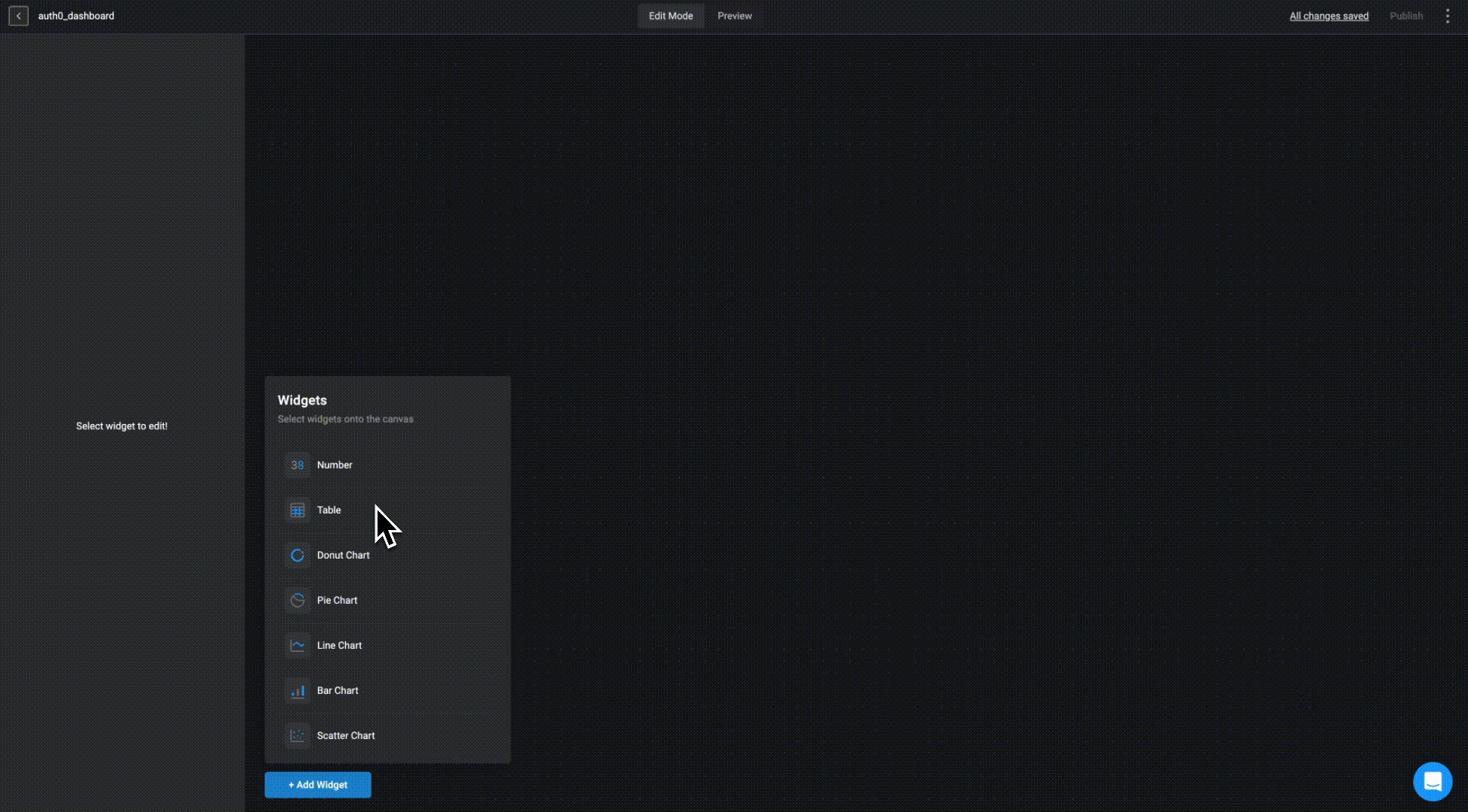Click the Publish button
The height and width of the screenshot is (812, 1468).
[x=1406, y=16]
